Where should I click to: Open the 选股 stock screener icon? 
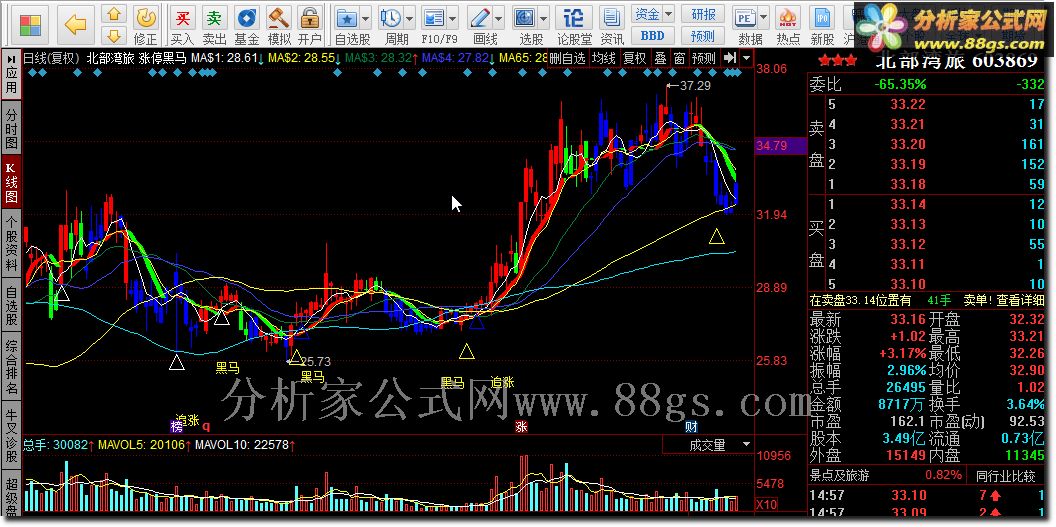point(526,25)
